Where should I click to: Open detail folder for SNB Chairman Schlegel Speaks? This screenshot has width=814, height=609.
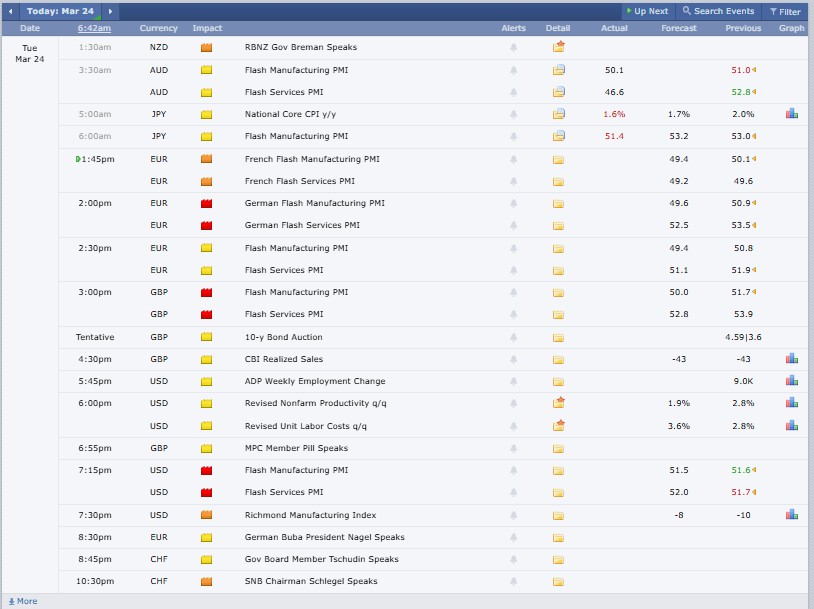[559, 581]
